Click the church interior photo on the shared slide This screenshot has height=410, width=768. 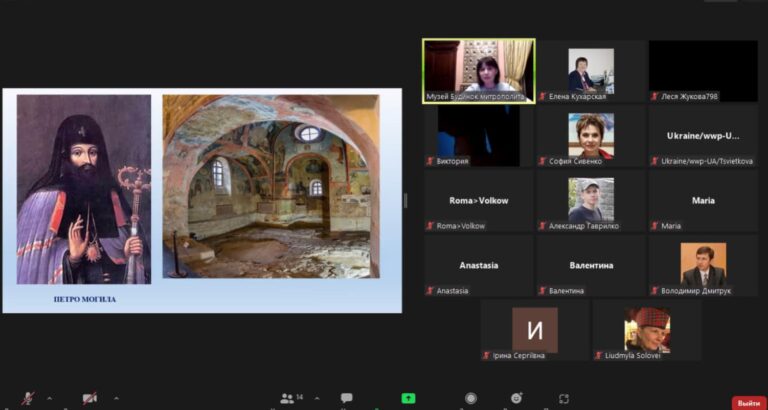(x=271, y=187)
